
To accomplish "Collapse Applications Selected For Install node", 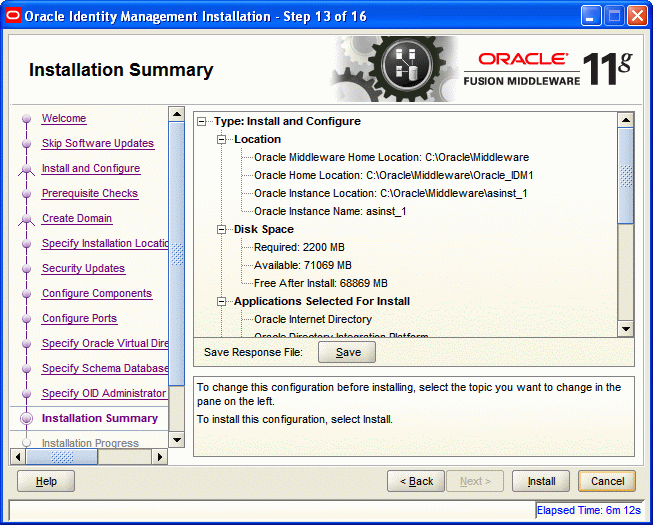I will tap(223, 301).
